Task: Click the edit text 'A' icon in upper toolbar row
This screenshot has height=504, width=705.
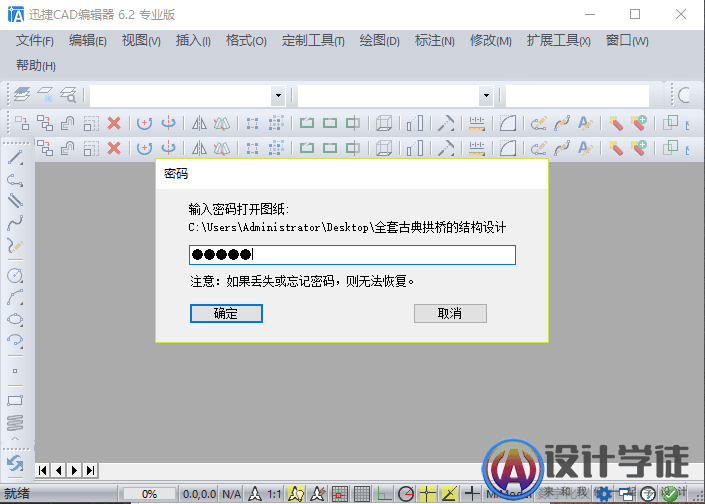Action: (585, 123)
